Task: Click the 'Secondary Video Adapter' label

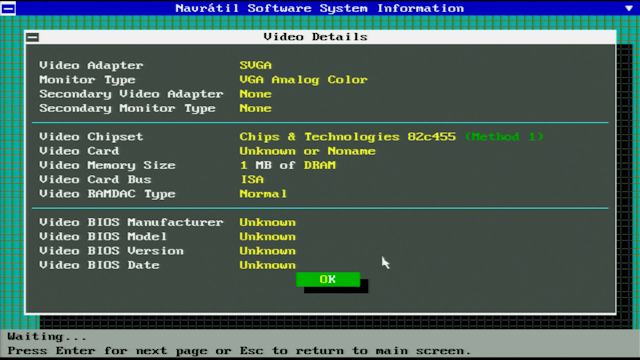Action: (131, 94)
